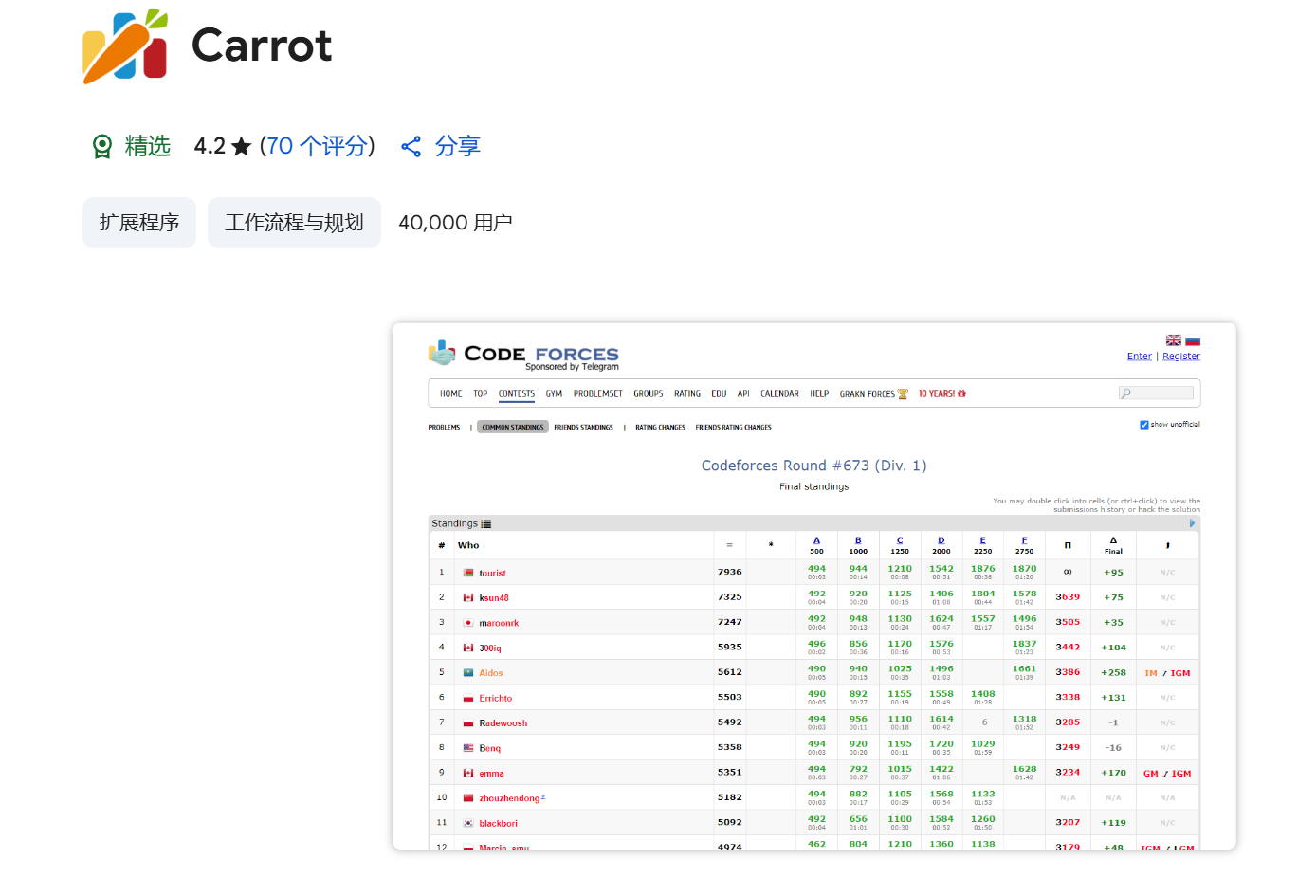Viewport: 1316px width, 896px height.
Task: Switch to the FRIENDS STANDINGS tab
Action: click(583, 427)
